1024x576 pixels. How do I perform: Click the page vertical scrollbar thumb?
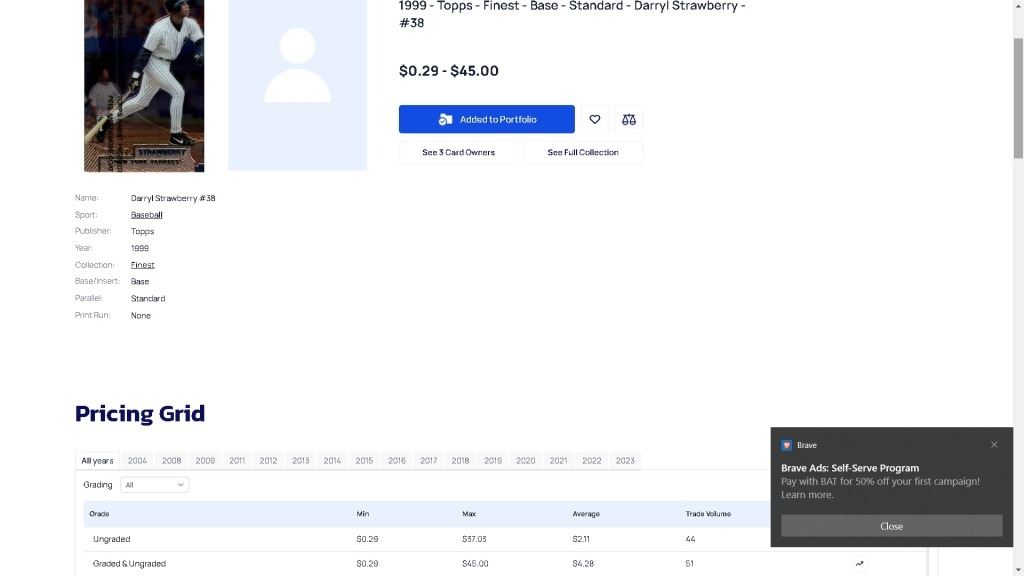[1018, 98]
